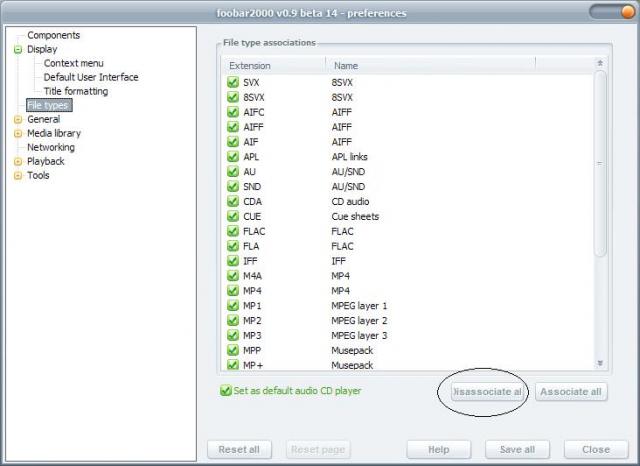This screenshot has height=466, width=640.
Task: Open Help for preferences
Action: tap(439, 449)
